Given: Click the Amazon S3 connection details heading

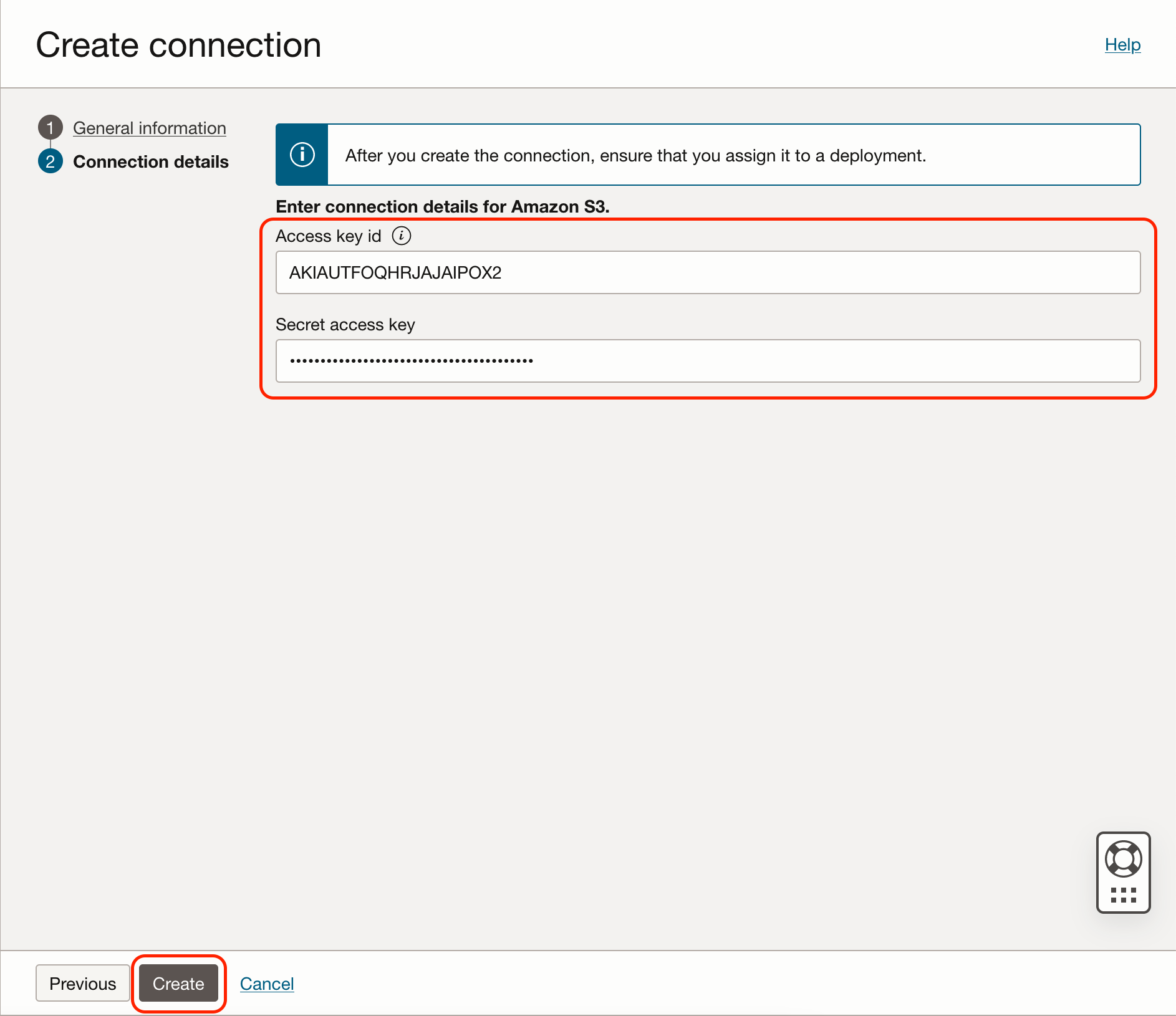Looking at the screenshot, I should (442, 206).
